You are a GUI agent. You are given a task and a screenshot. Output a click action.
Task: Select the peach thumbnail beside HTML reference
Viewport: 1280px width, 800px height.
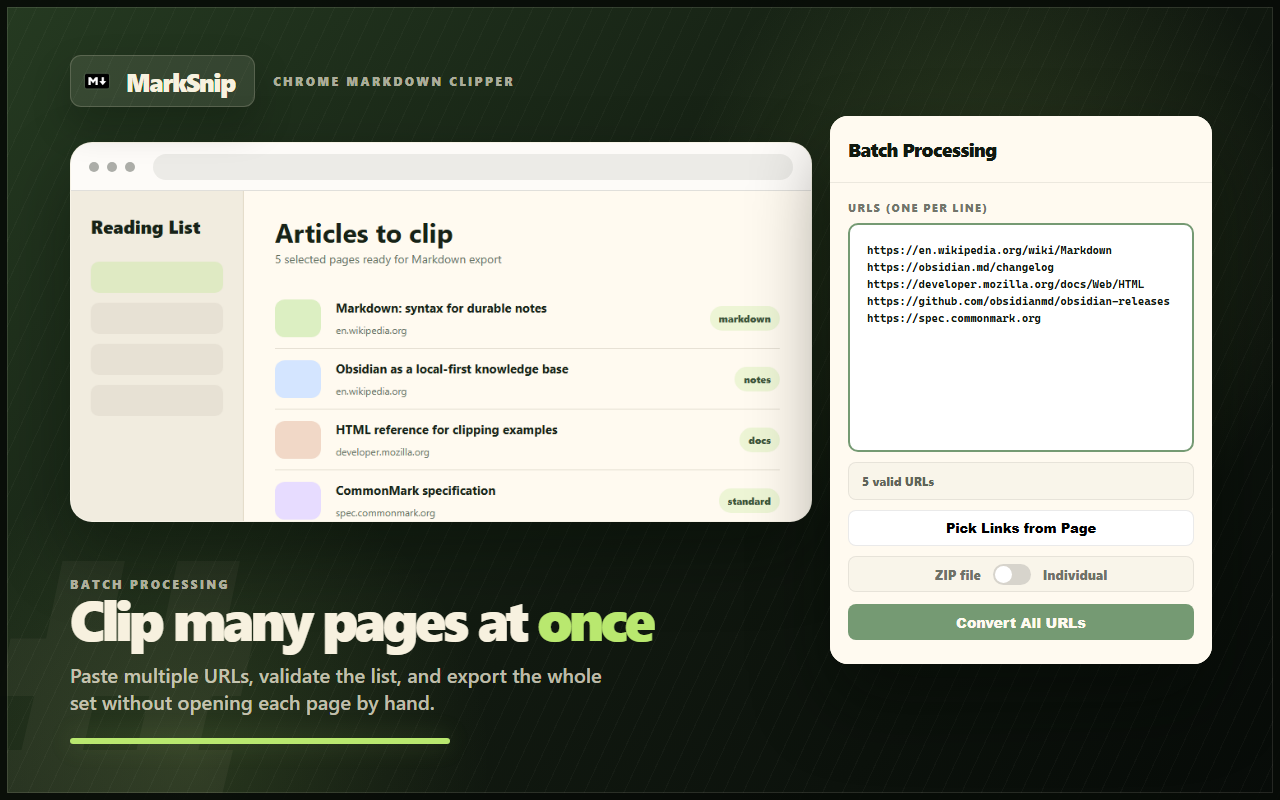click(298, 440)
